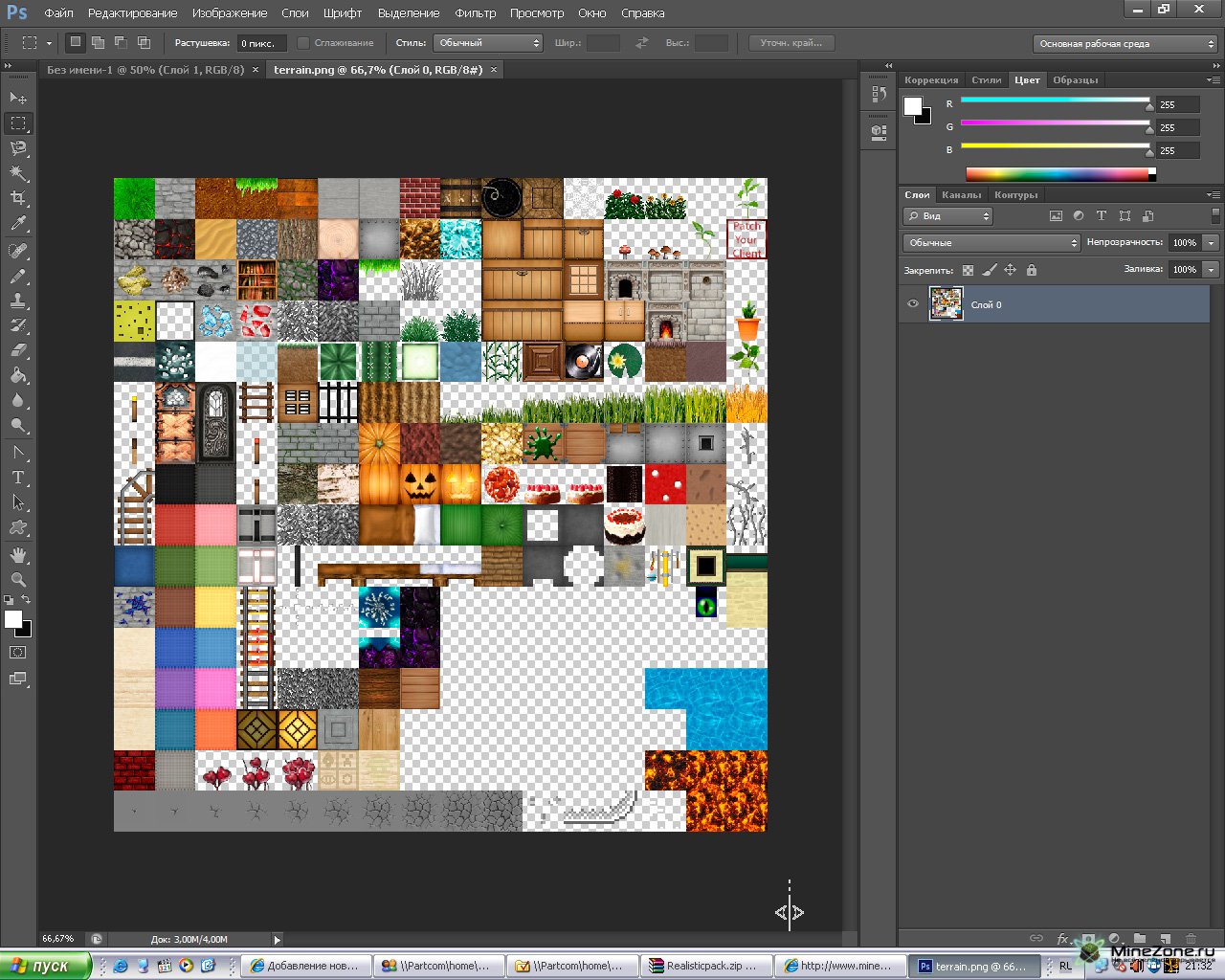This screenshot has width=1225, height=980.
Task: Toggle the Сглаживание checkbox
Action: pyautogui.click(x=303, y=43)
